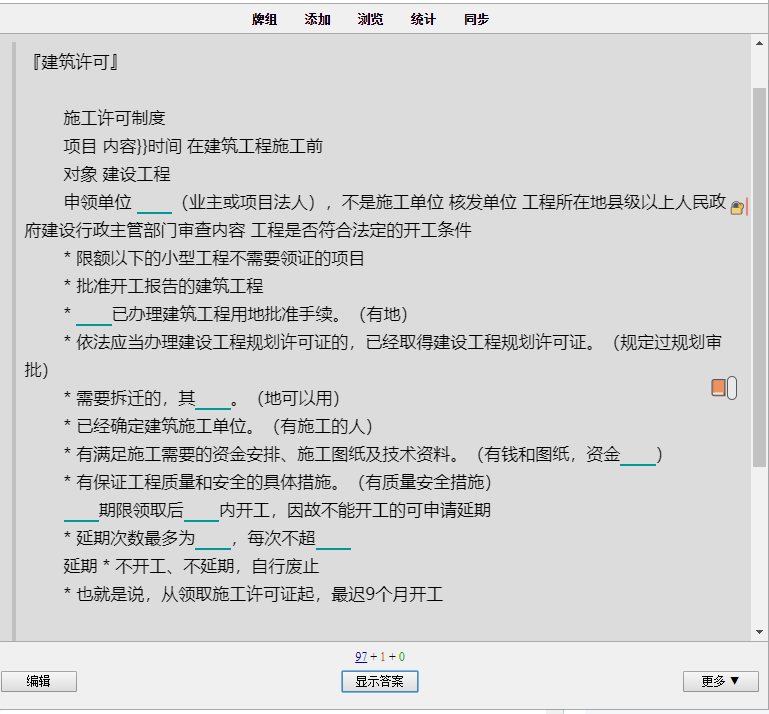Open the 牌组 (Decks) menu item
769x714 pixels.
[264, 19]
